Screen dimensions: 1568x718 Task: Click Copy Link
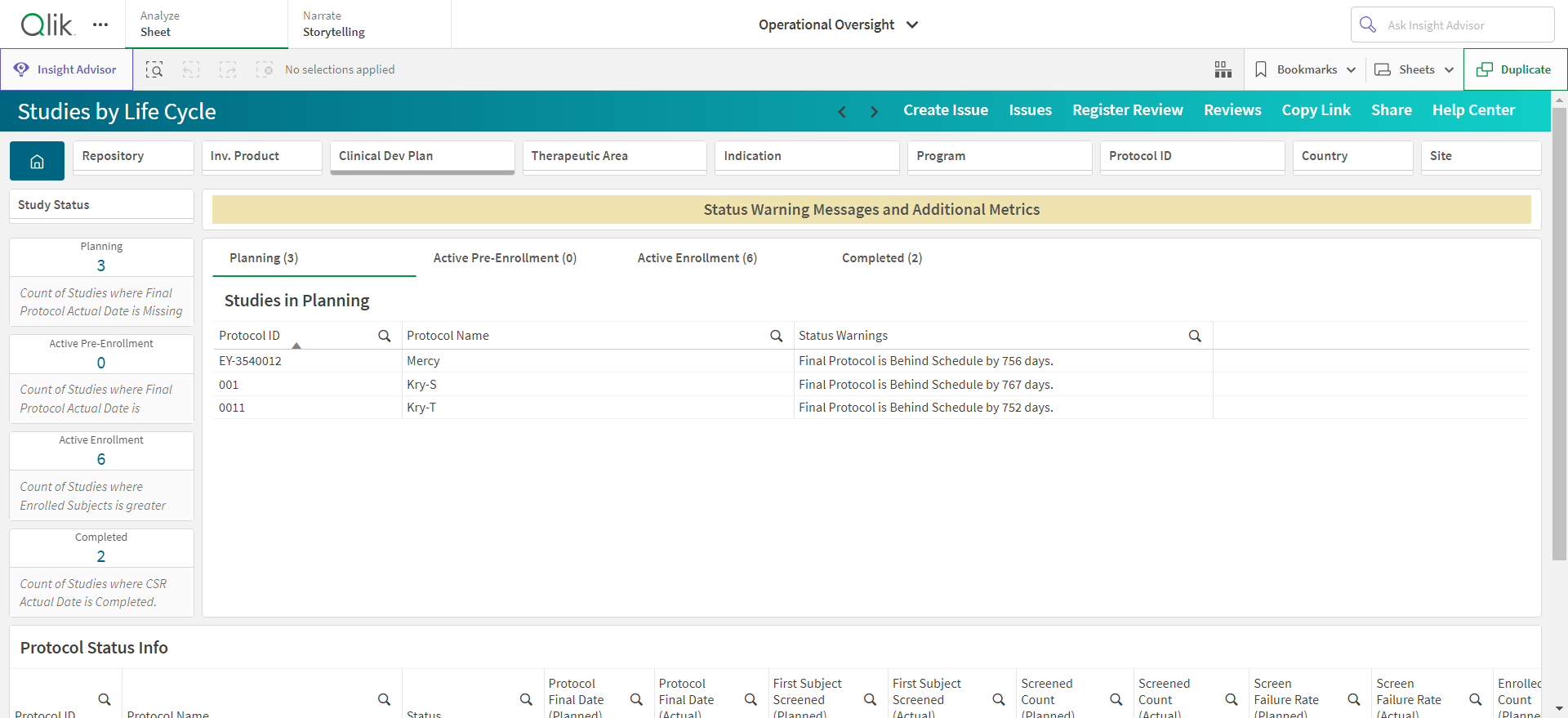coord(1316,110)
